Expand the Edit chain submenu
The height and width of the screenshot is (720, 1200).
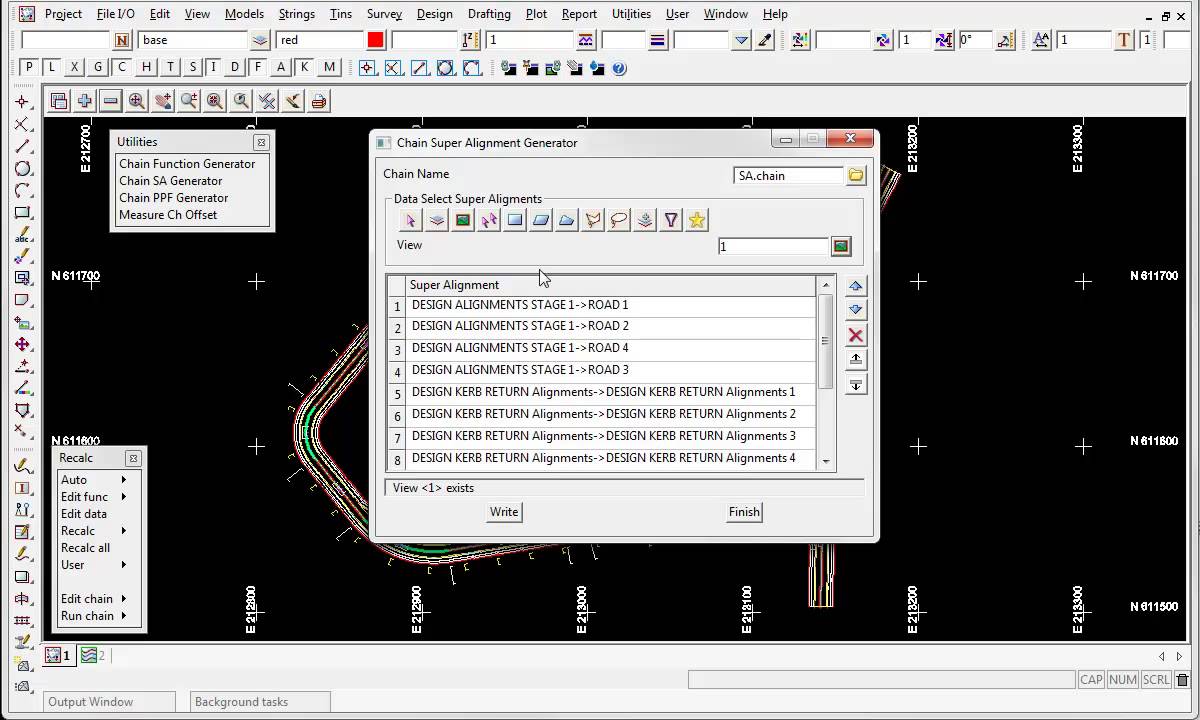124,599
